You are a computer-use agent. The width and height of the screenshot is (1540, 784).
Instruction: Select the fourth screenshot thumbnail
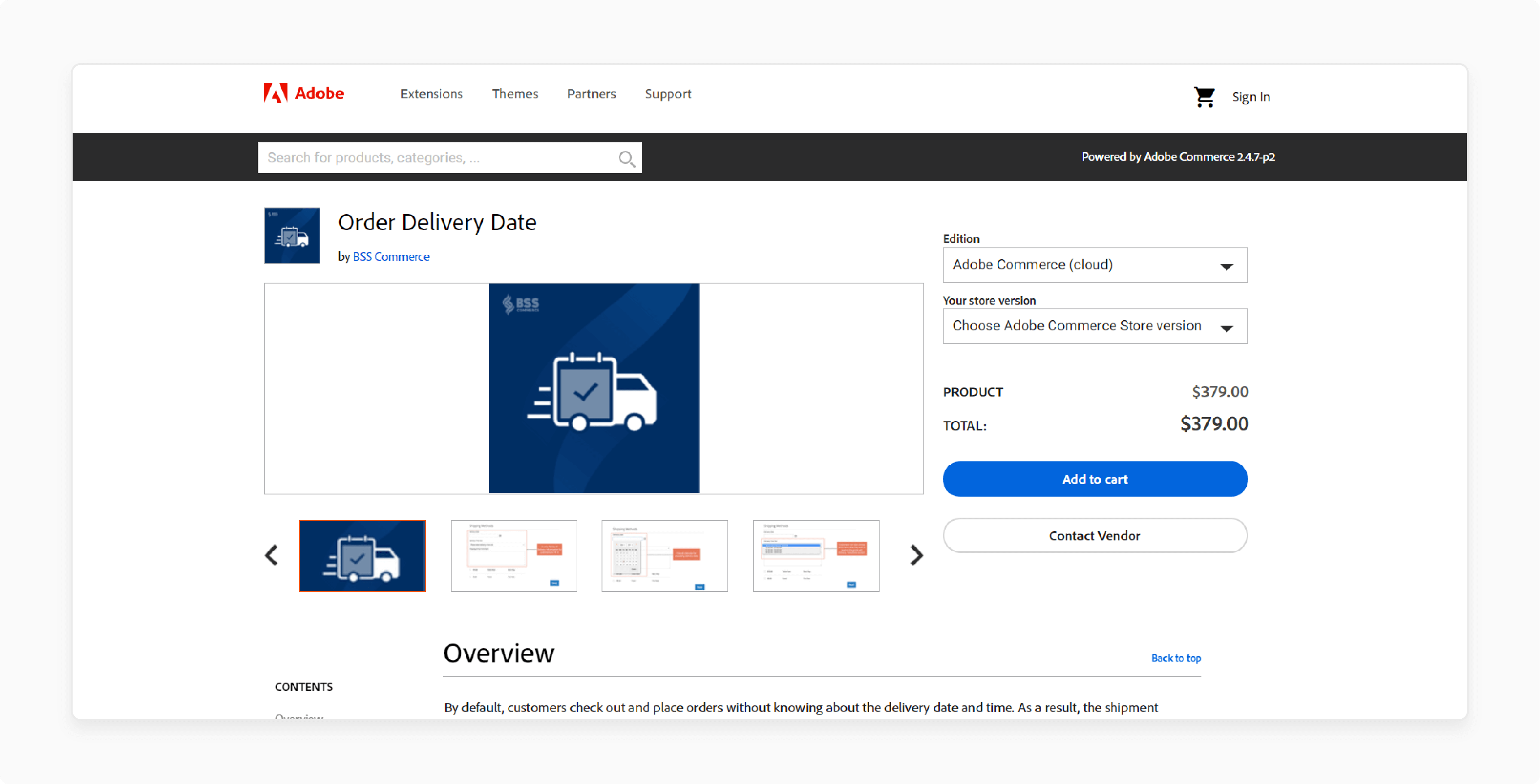click(816, 556)
